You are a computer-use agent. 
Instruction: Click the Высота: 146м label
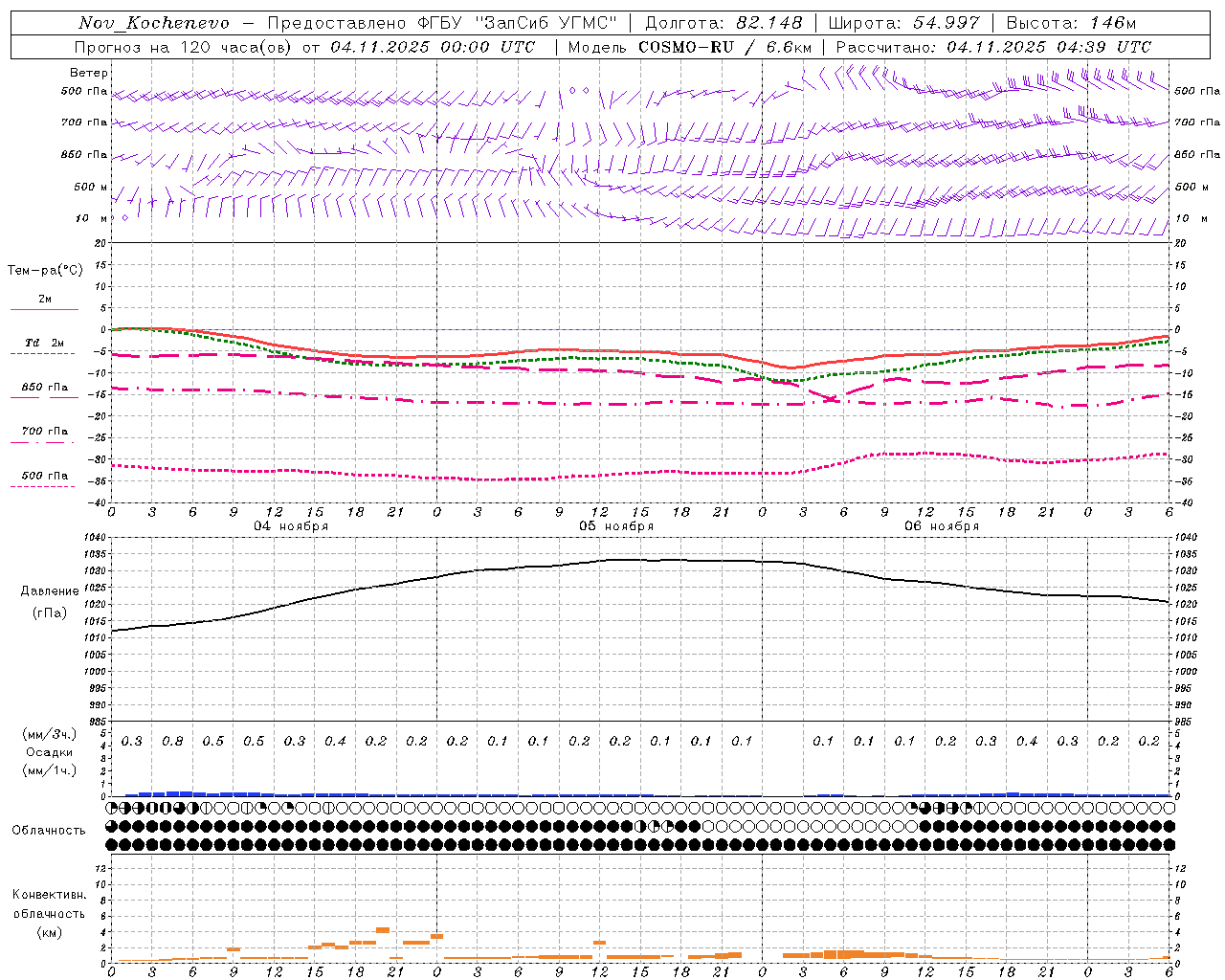(1072, 23)
